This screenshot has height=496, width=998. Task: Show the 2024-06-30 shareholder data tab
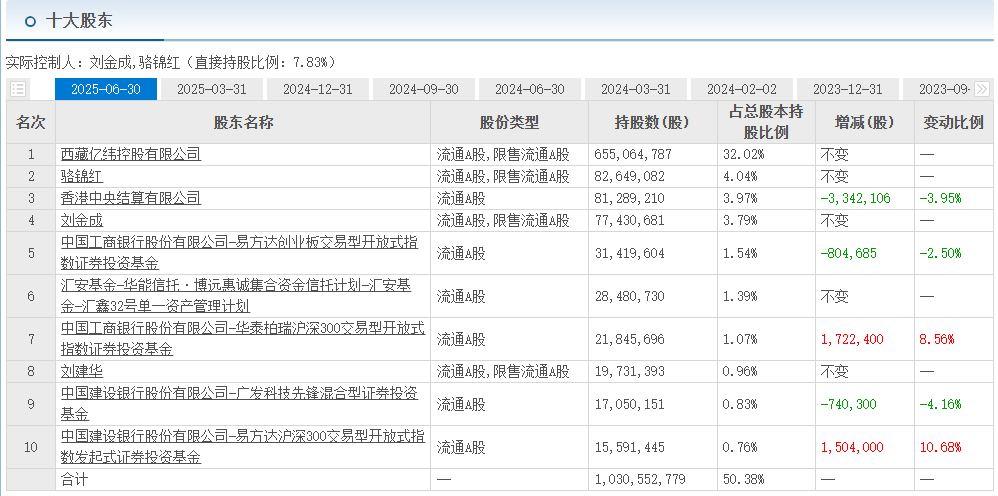click(x=530, y=89)
